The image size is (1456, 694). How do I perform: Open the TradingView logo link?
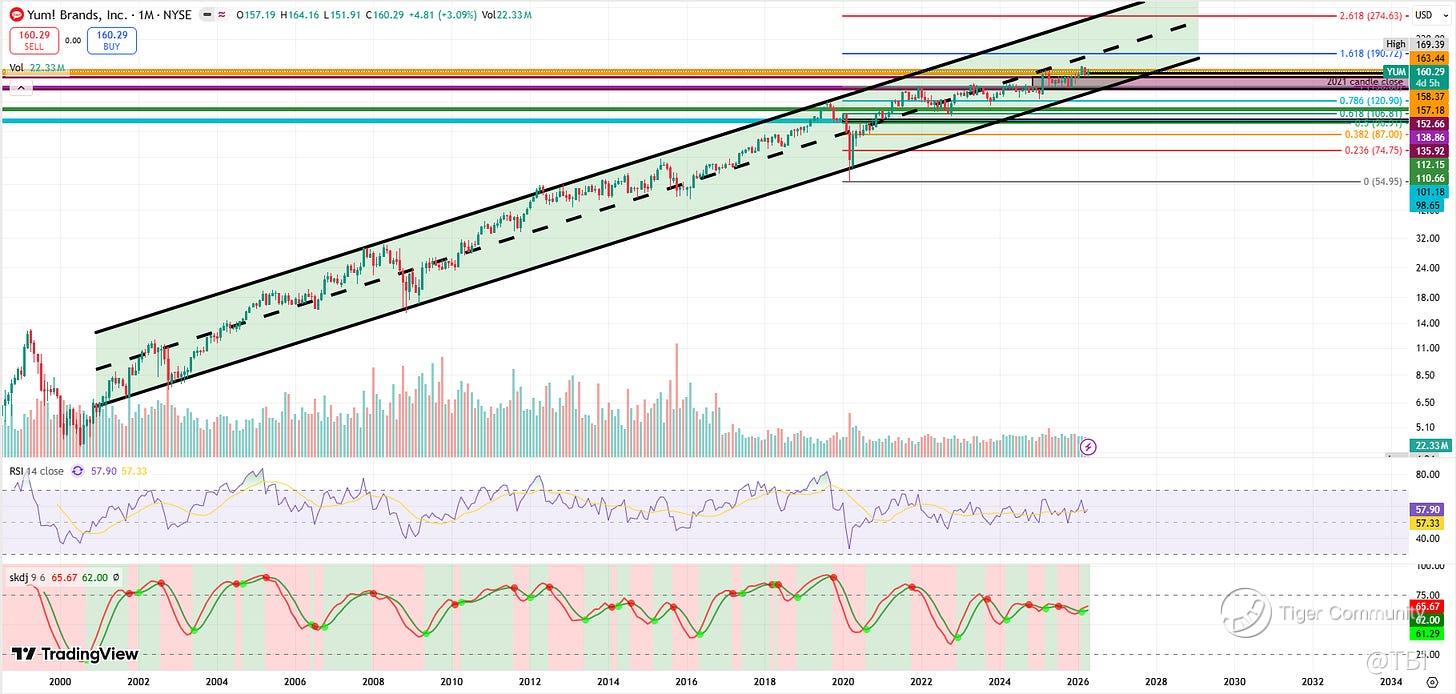[74, 654]
